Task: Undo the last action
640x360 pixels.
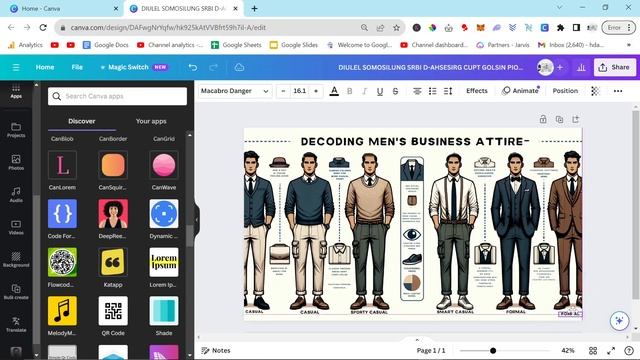Action: [193, 67]
